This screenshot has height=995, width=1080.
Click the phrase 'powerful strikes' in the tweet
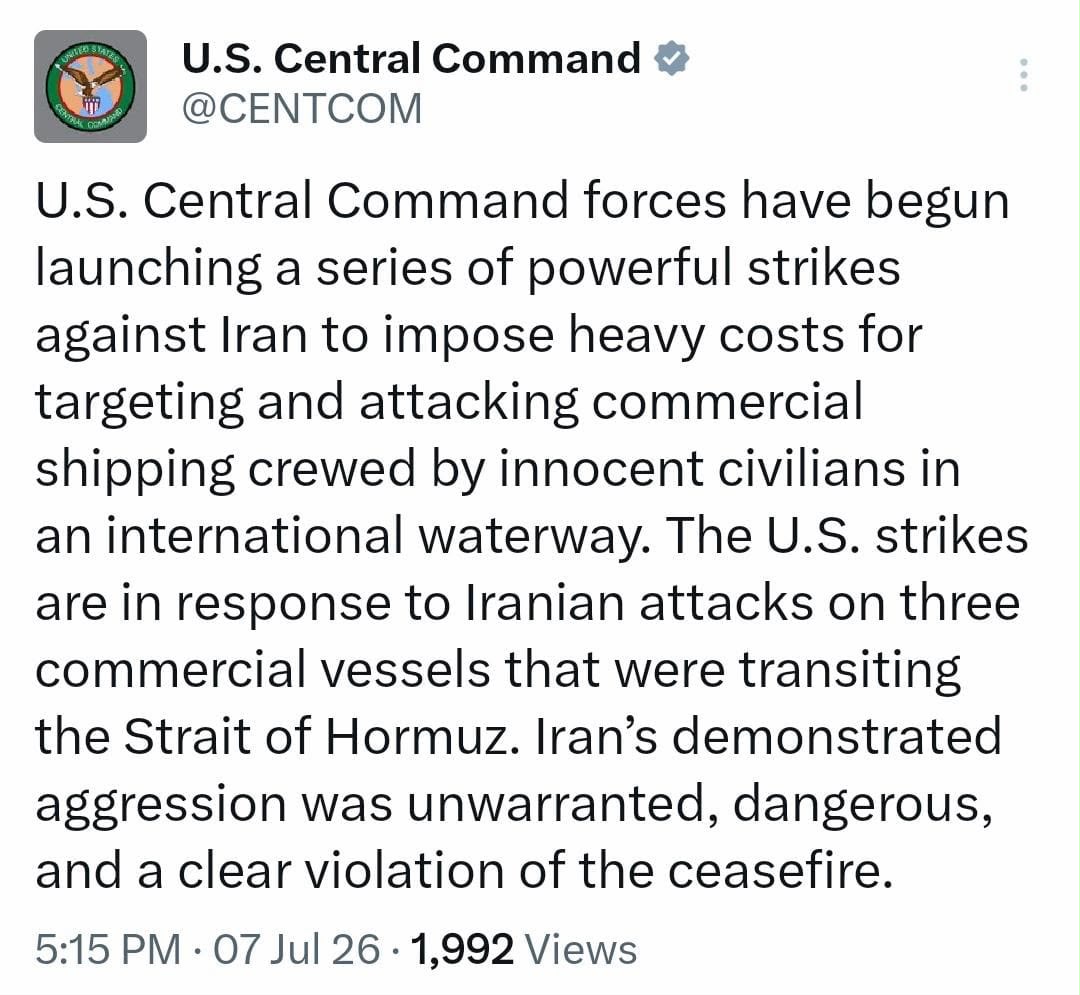[x=714, y=268]
